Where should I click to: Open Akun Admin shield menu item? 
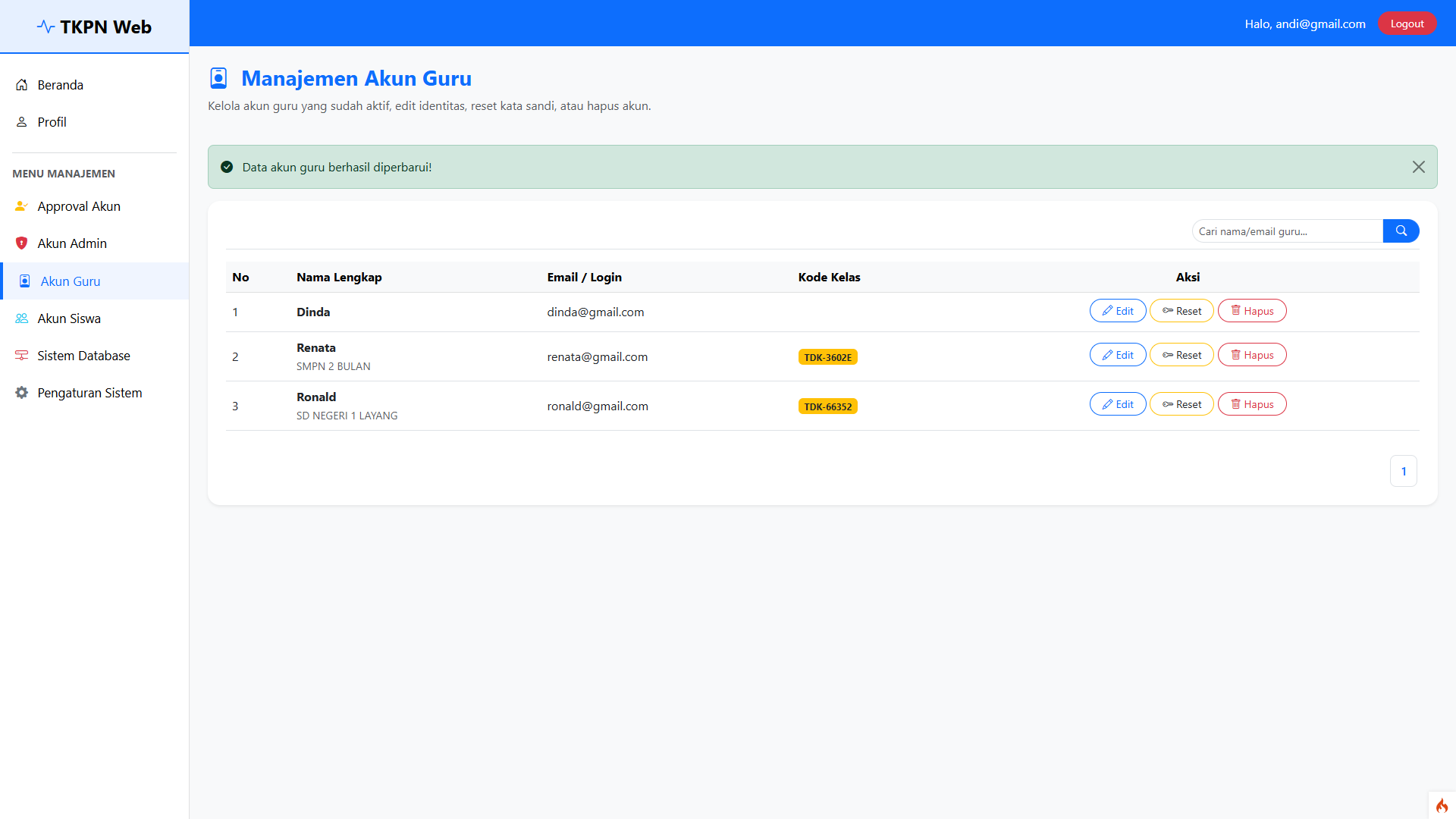(71, 243)
